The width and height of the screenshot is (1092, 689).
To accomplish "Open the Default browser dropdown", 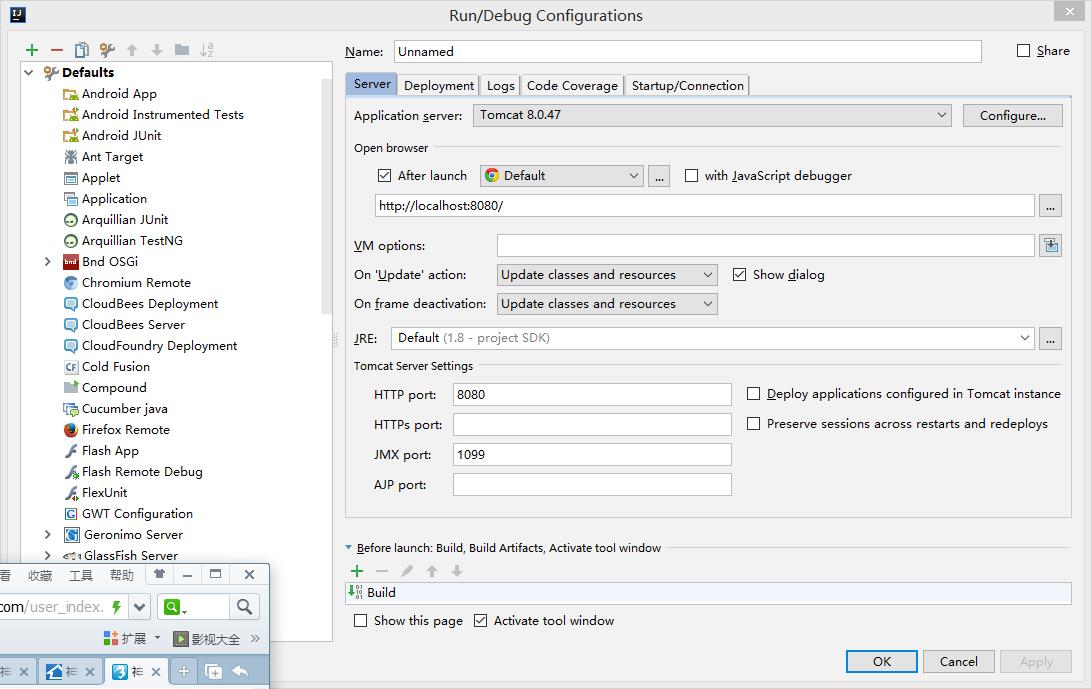I will [x=561, y=176].
